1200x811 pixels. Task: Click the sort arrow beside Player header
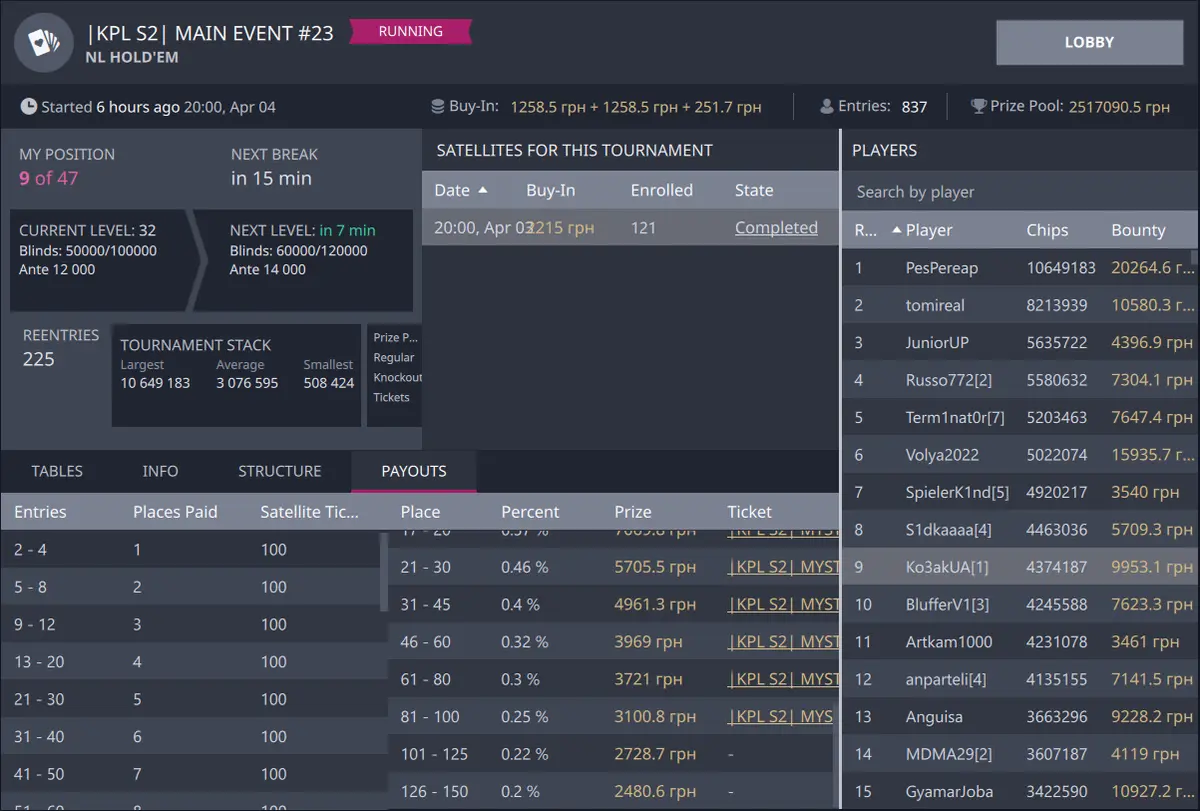point(896,230)
